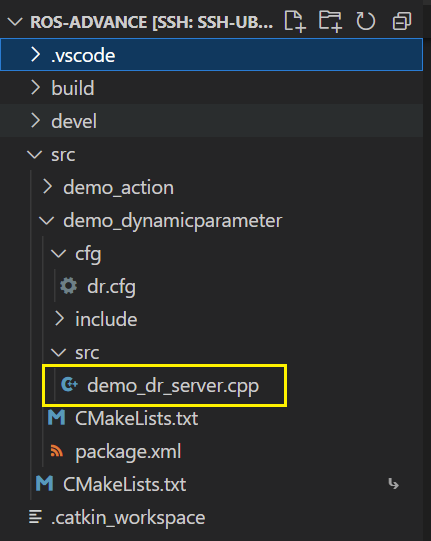
Task: Collapse the ROS-ADVANCE workspace section
Action: click(15, 22)
